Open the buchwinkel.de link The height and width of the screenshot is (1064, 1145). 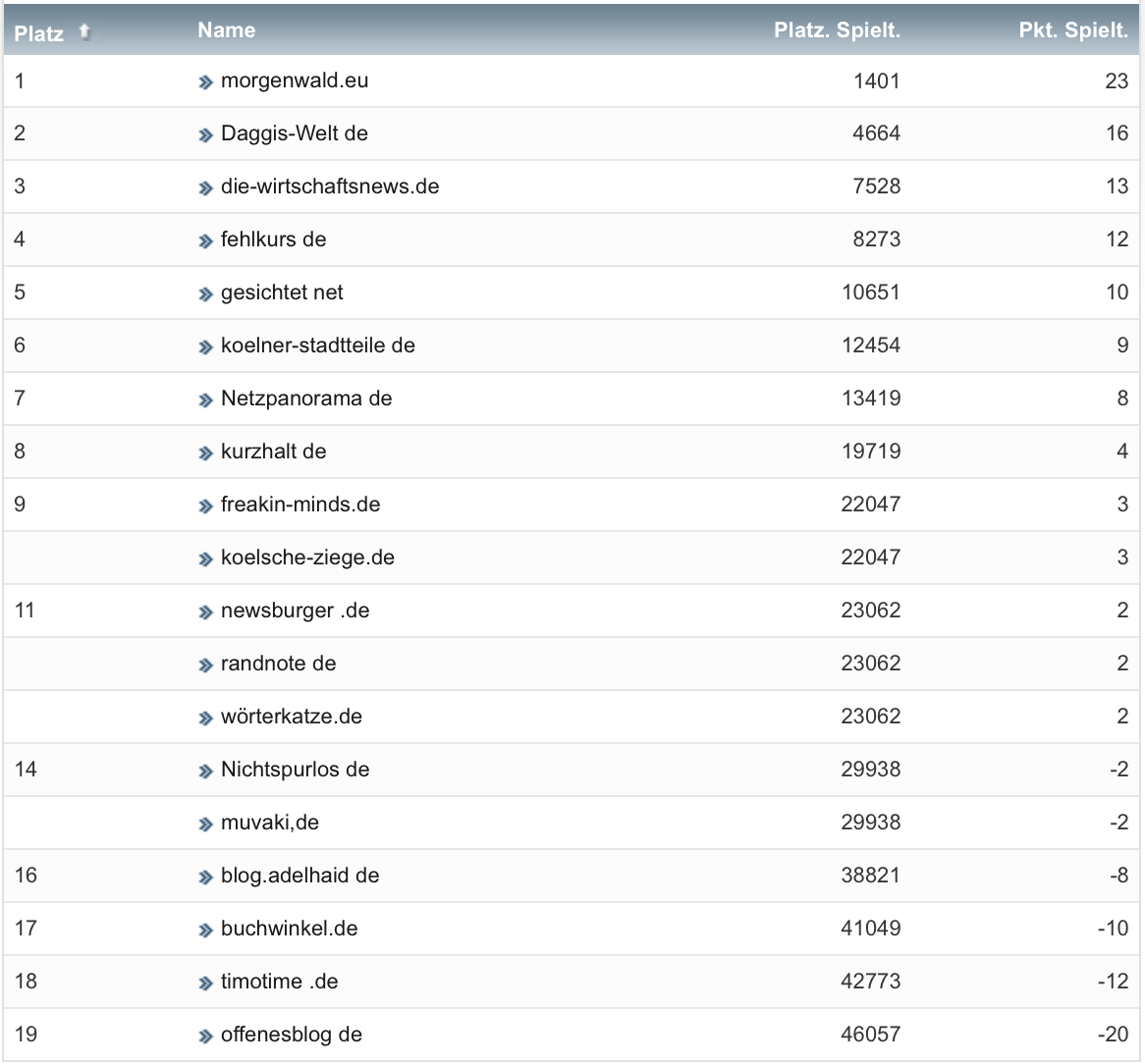pyautogui.click(x=289, y=929)
